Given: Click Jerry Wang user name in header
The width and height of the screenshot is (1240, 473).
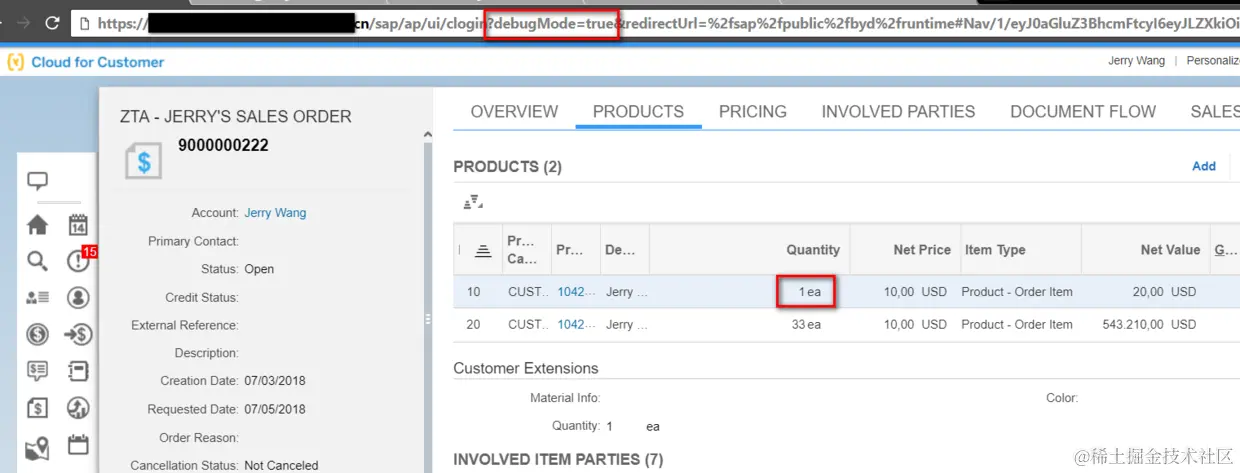Looking at the screenshot, I should click(x=1136, y=61).
